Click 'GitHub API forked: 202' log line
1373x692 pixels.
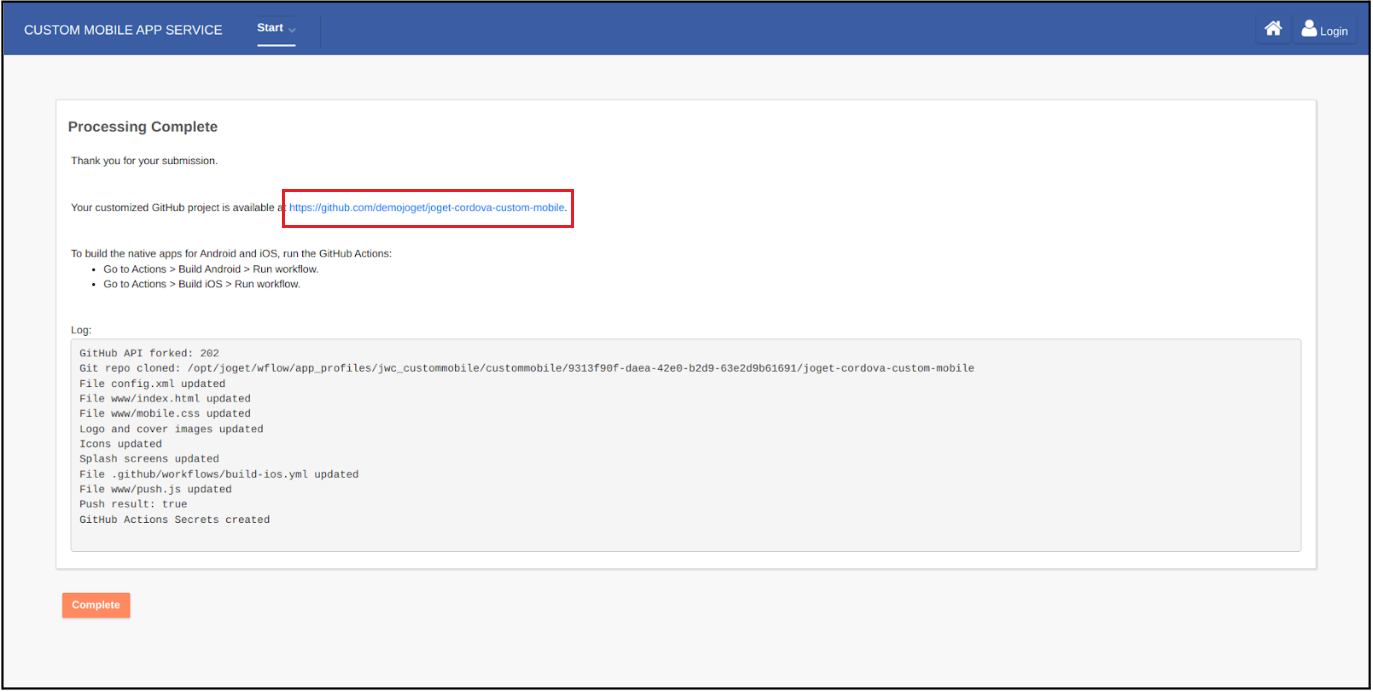click(x=149, y=353)
